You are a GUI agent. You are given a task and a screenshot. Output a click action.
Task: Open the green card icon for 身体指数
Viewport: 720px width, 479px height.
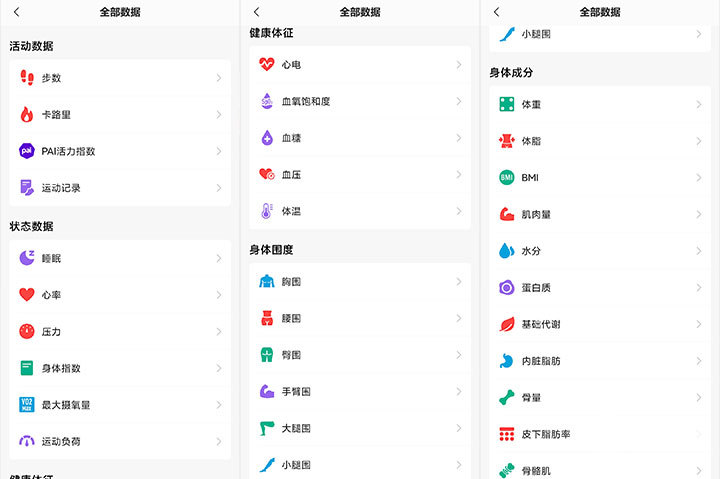(x=27, y=368)
